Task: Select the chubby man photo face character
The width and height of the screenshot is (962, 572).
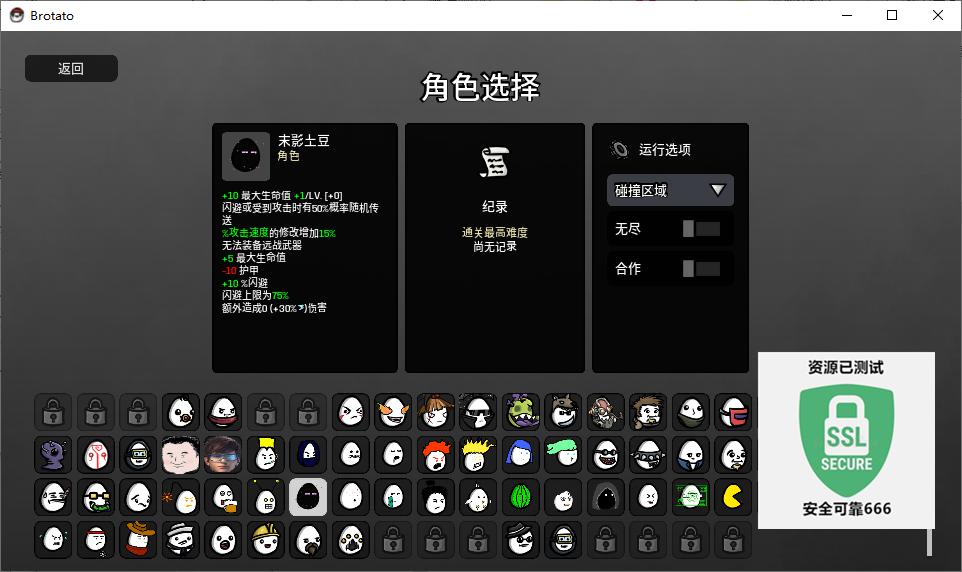Action: pos(181,455)
